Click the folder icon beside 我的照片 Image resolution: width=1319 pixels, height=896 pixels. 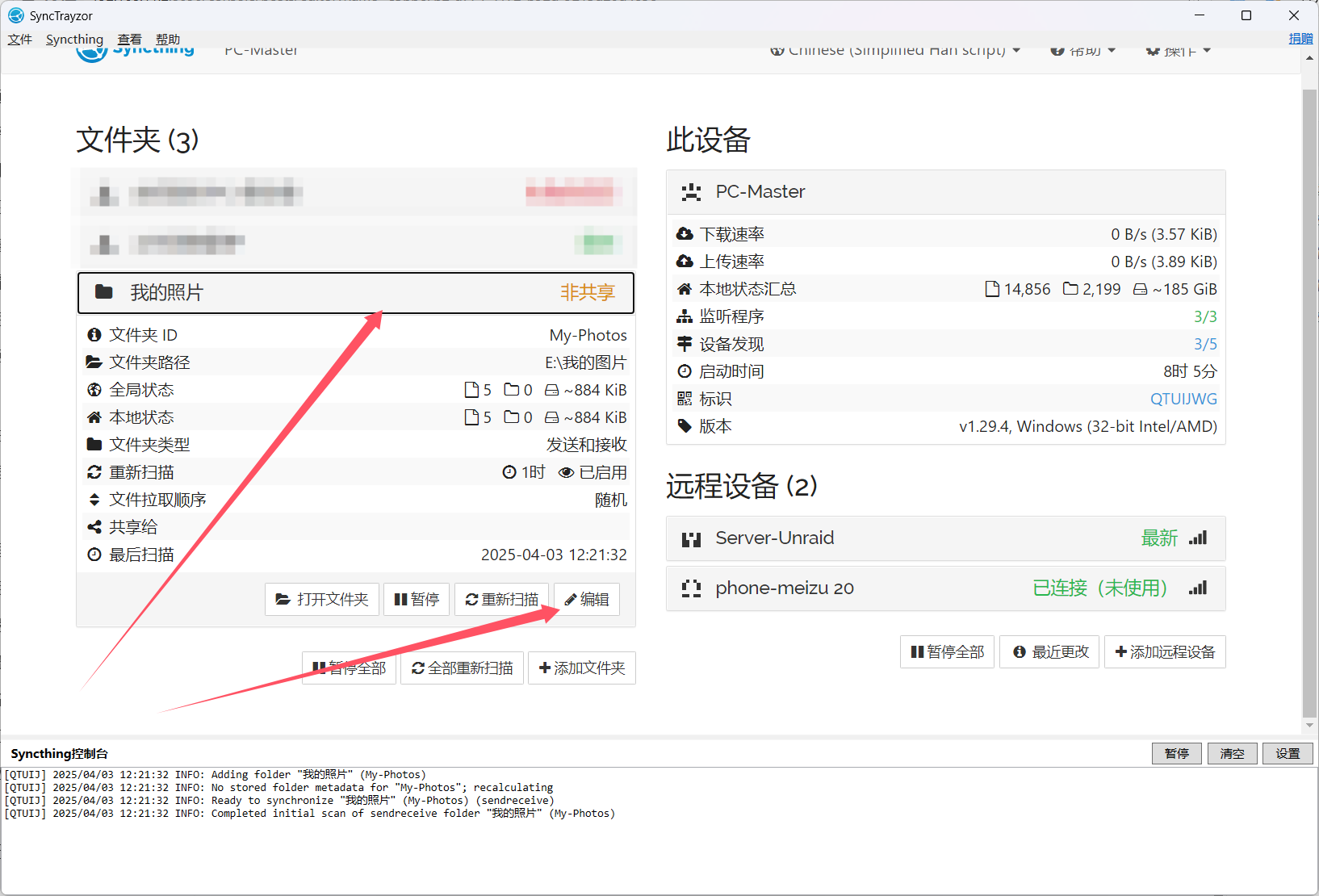click(x=104, y=292)
